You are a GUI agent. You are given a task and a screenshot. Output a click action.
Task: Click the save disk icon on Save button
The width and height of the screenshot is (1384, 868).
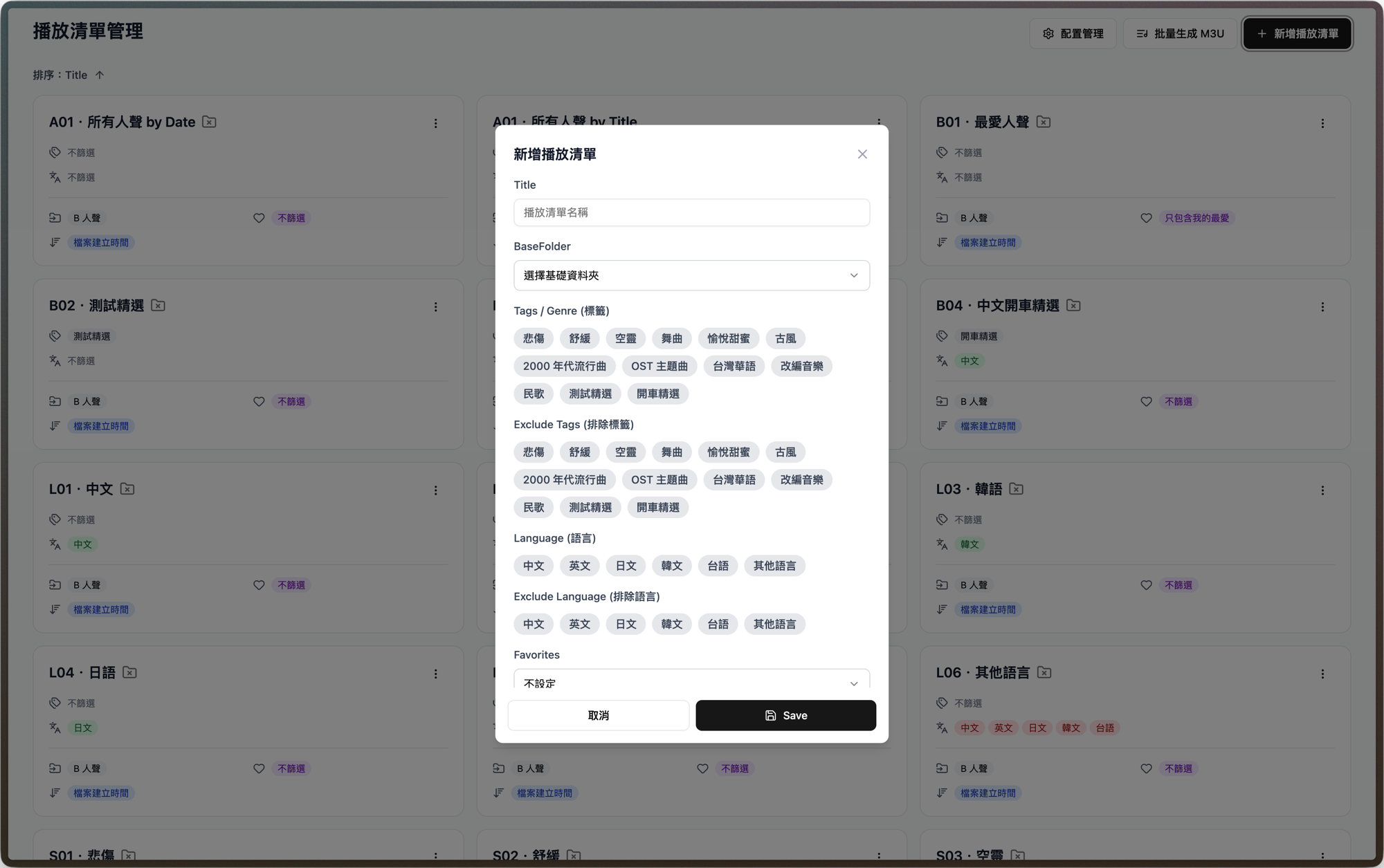(x=770, y=715)
